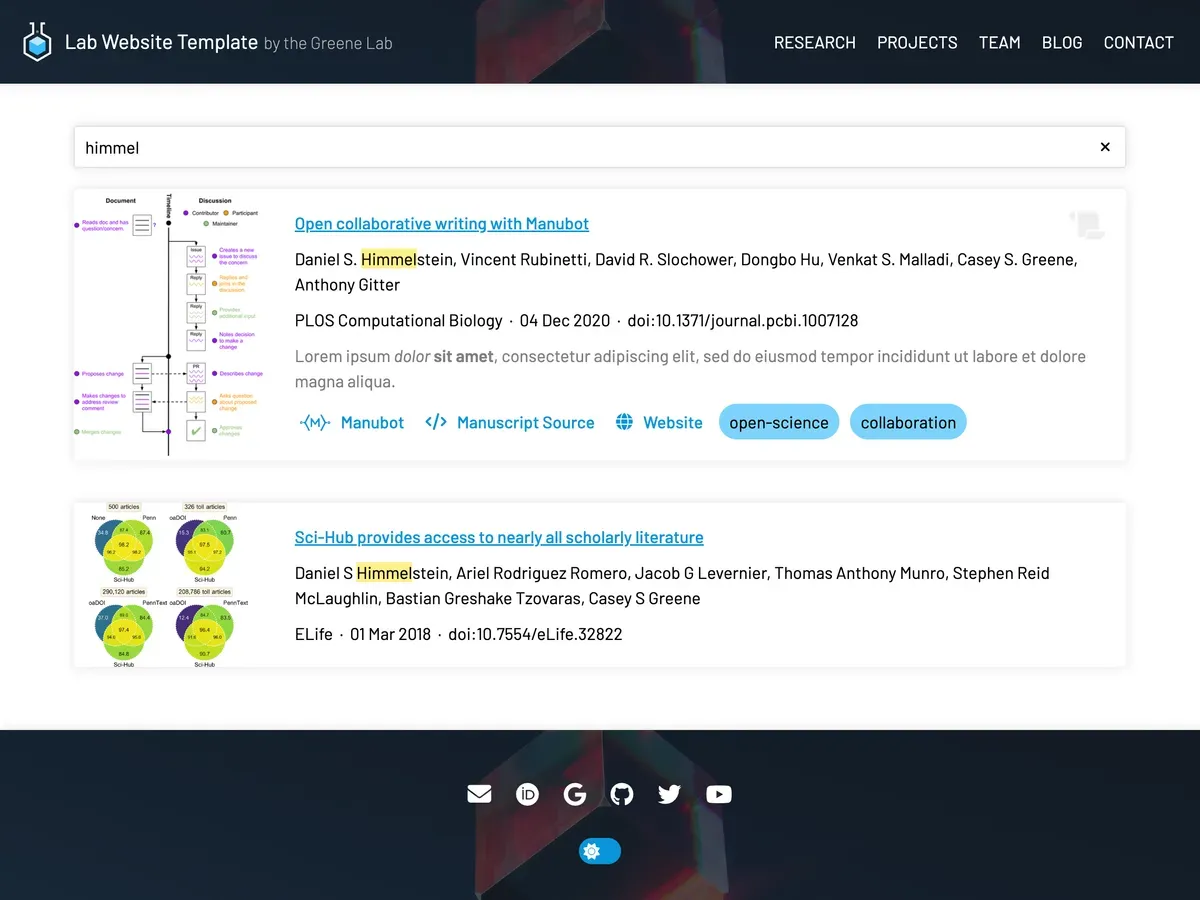Open the email icon in footer
1200x900 pixels.
coord(479,794)
